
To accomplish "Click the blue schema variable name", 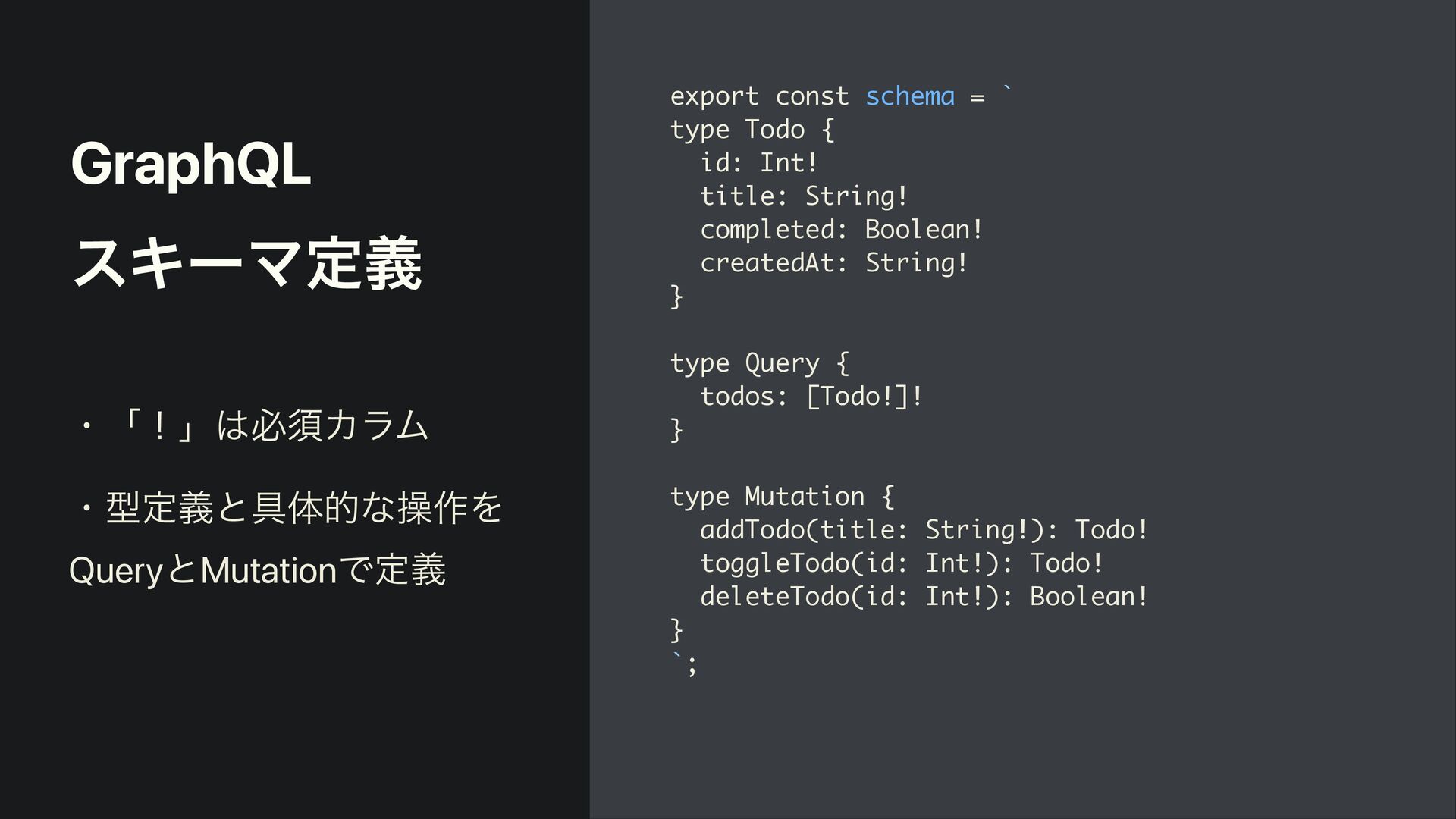I will [909, 96].
